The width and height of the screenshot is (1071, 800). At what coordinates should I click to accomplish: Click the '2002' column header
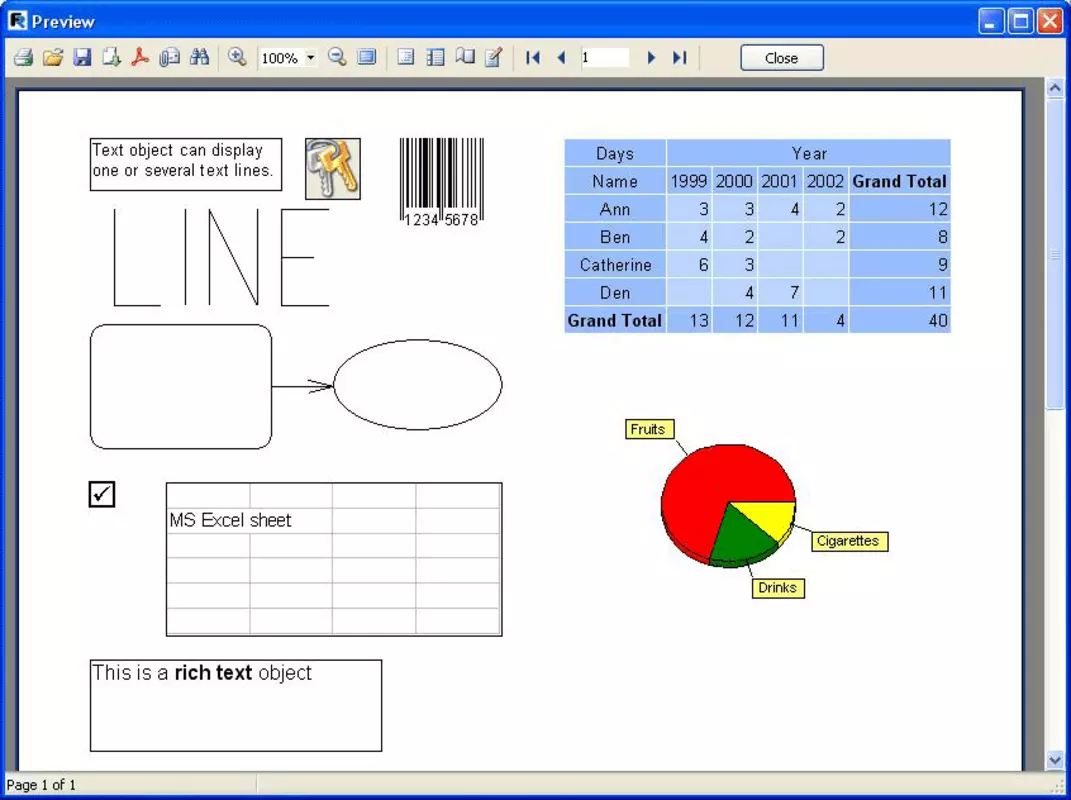[x=826, y=181]
